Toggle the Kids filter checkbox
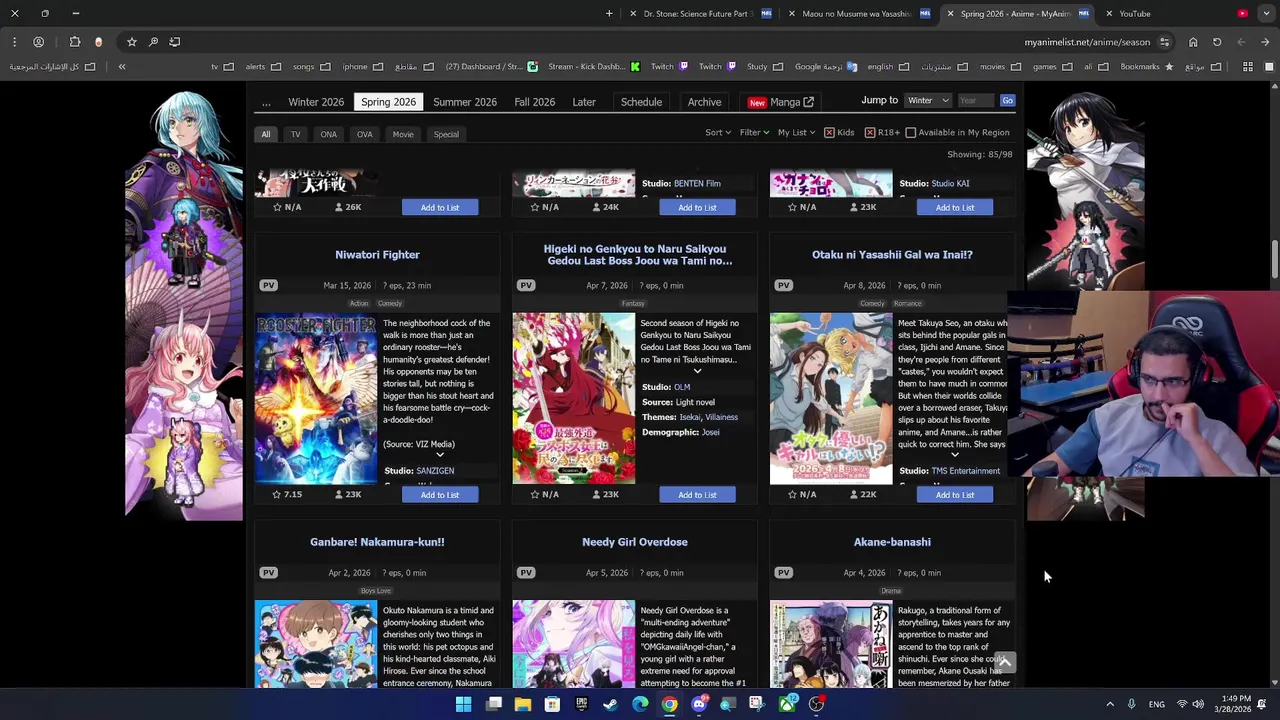Screen dimensions: 1280x720 (829, 132)
